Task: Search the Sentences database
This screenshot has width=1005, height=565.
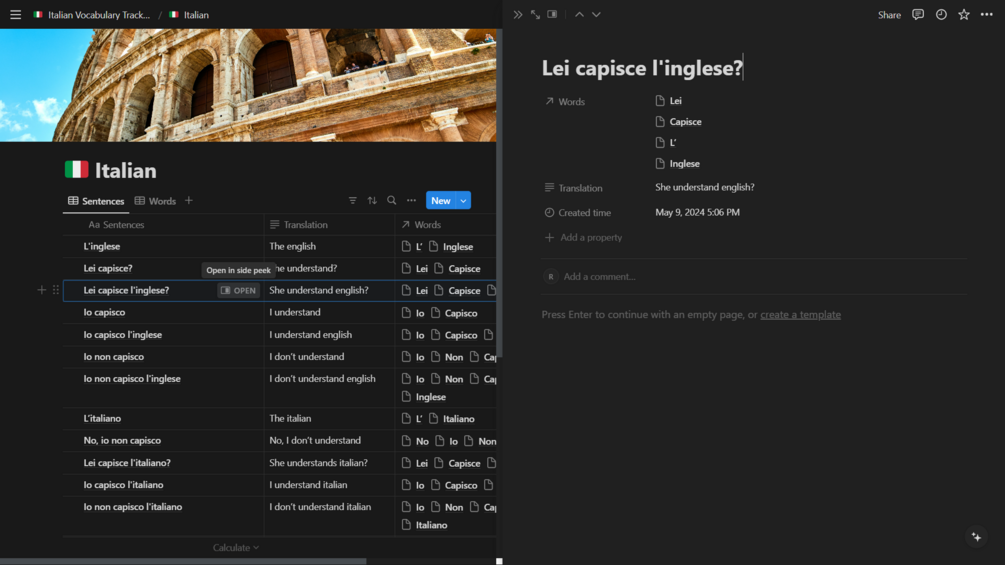Action: click(392, 201)
